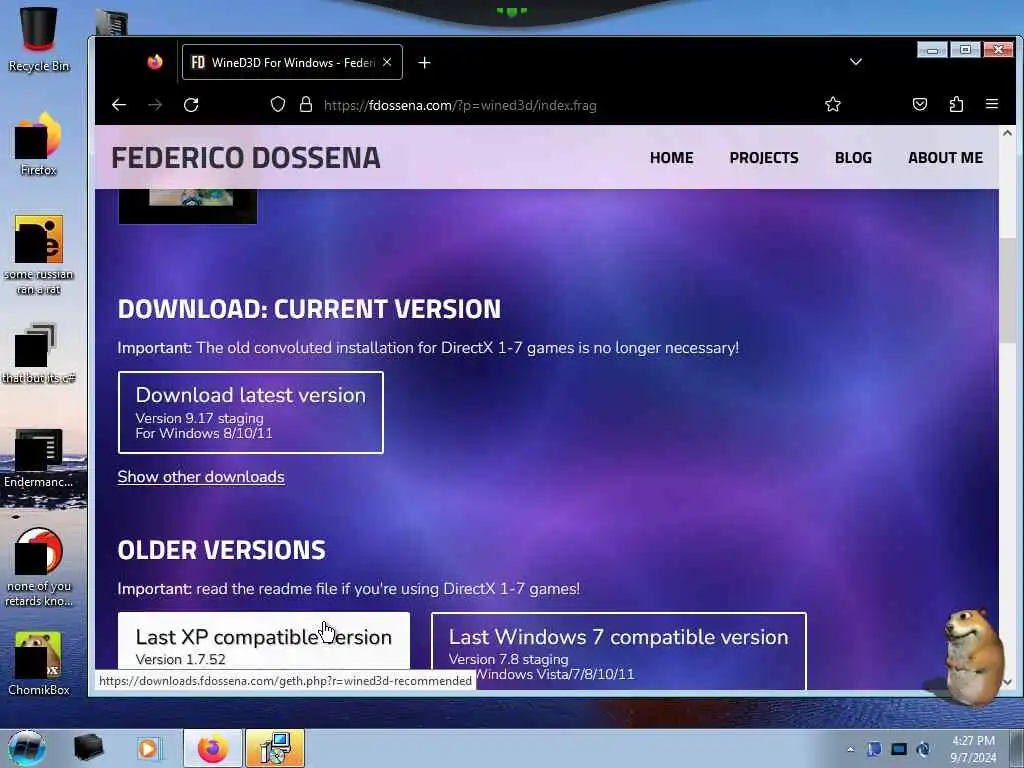1024x768 pixels.
Task: Click Firefox taskbar button
Action: 212,748
